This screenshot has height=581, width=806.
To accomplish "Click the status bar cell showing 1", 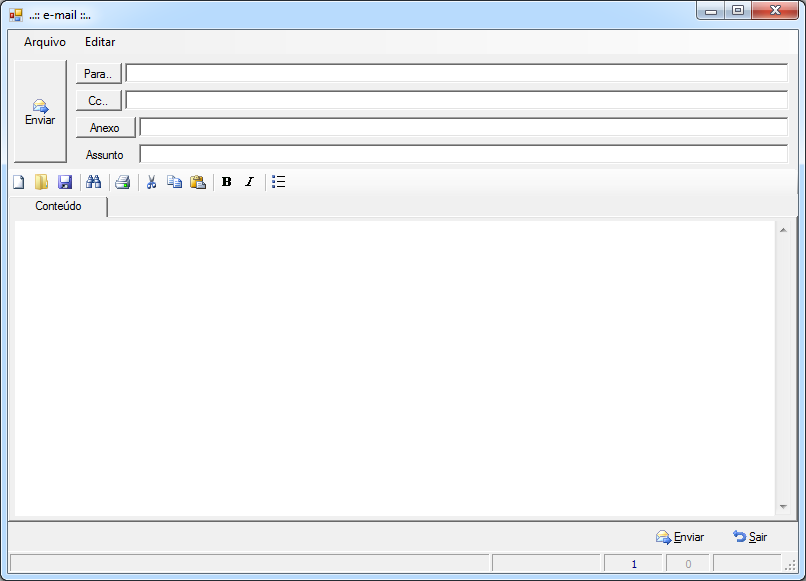I will (634, 564).
